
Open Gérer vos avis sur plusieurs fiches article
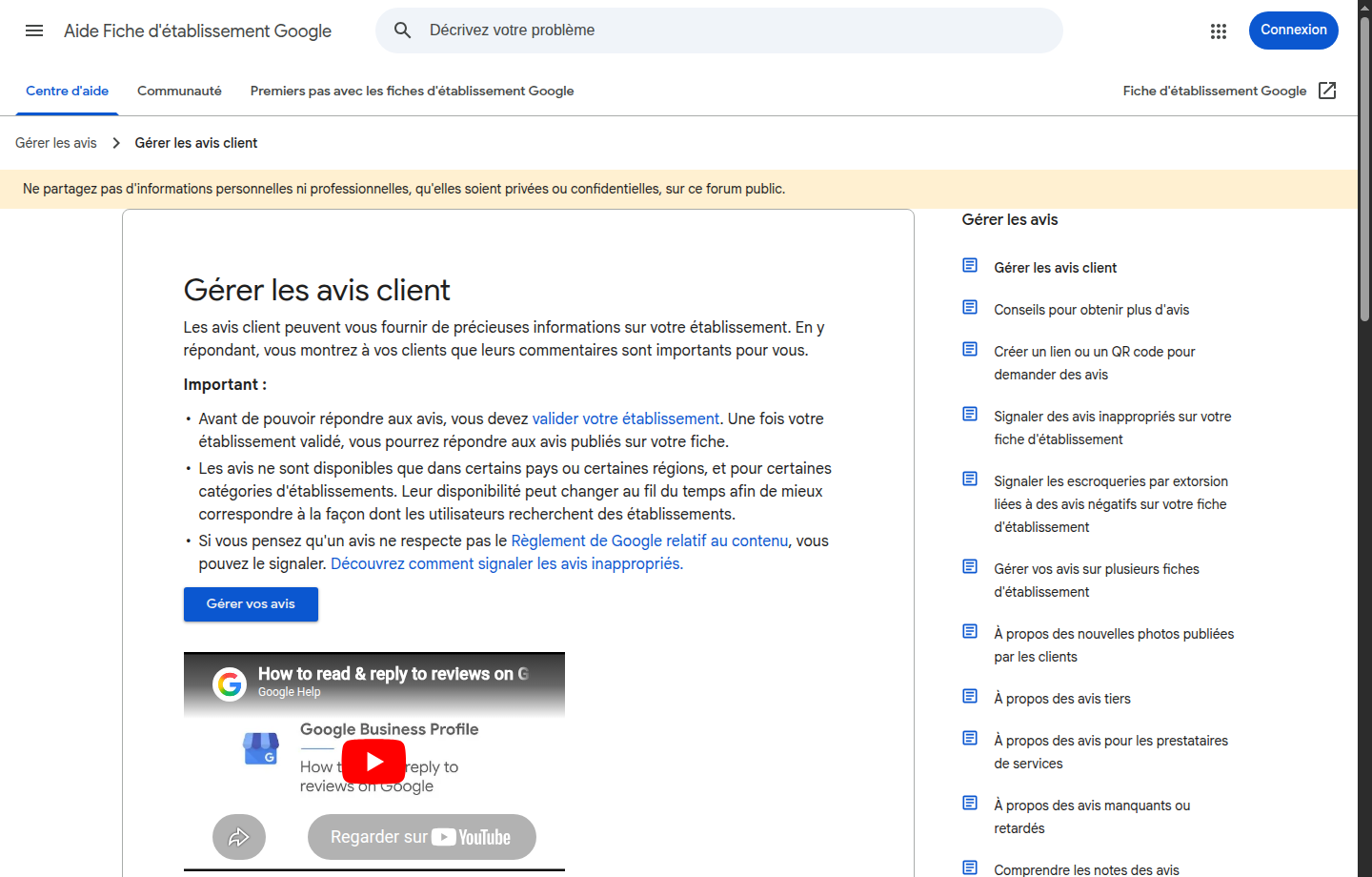tap(1097, 581)
